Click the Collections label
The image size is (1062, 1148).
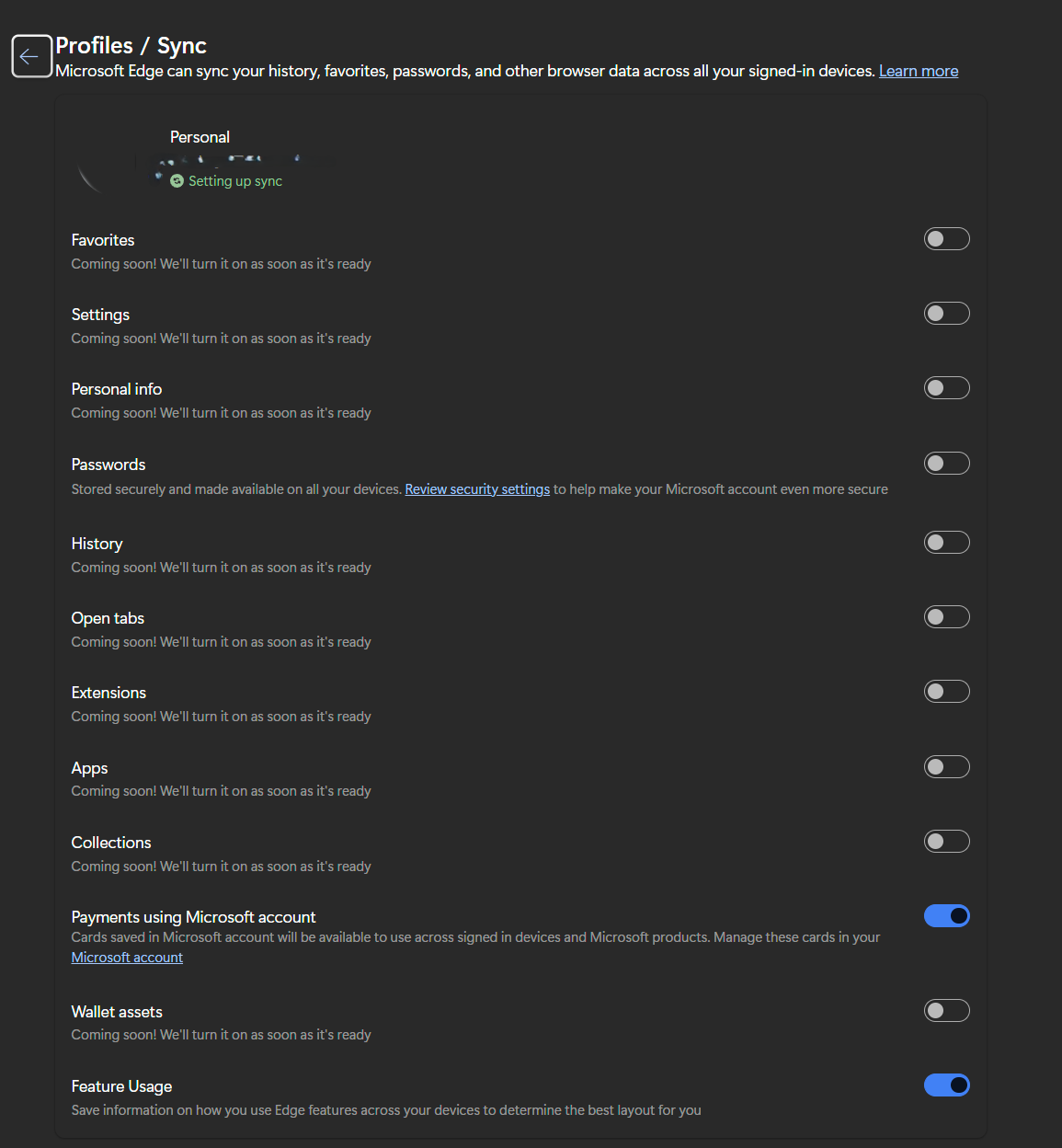coord(111,843)
